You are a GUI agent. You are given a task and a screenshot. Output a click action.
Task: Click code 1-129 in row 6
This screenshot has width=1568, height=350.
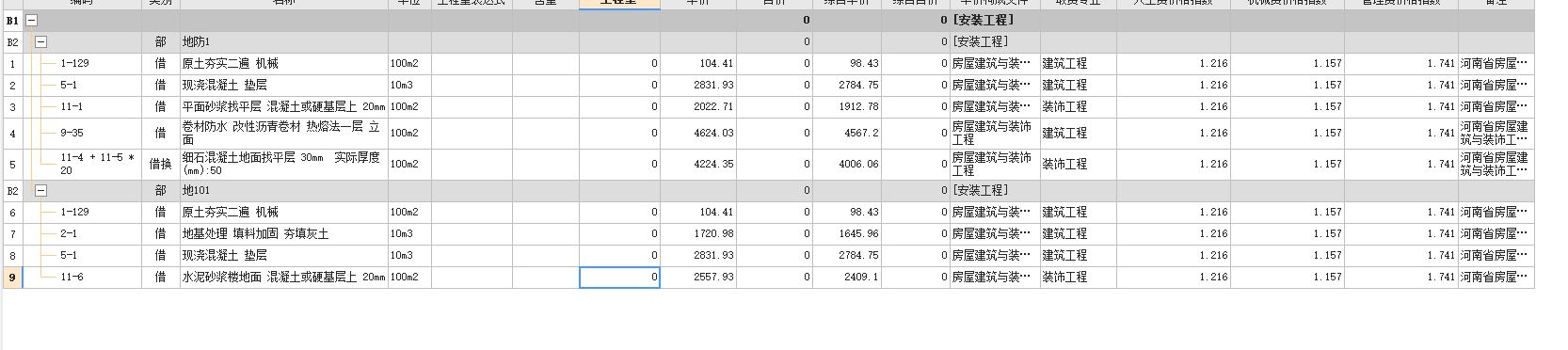pyautogui.click(x=74, y=213)
